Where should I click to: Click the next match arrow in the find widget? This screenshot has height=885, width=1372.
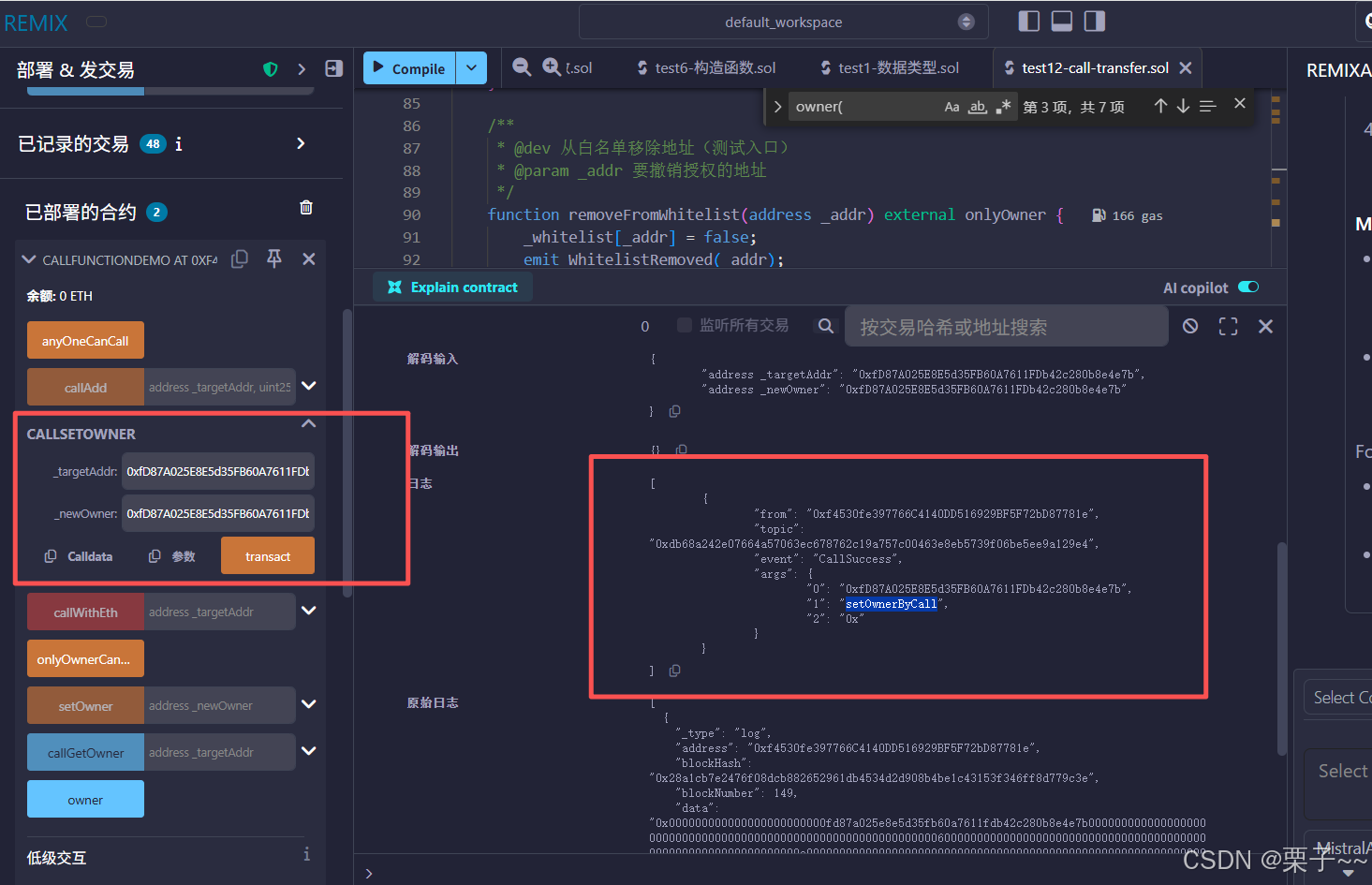click(x=1182, y=106)
